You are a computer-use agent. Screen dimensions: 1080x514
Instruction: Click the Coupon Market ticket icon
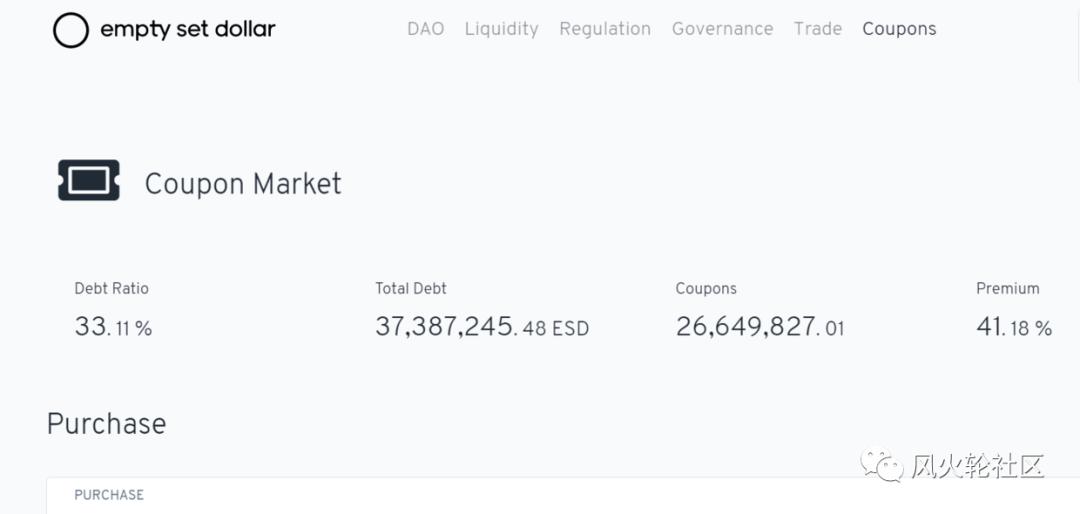pyautogui.click(x=89, y=181)
